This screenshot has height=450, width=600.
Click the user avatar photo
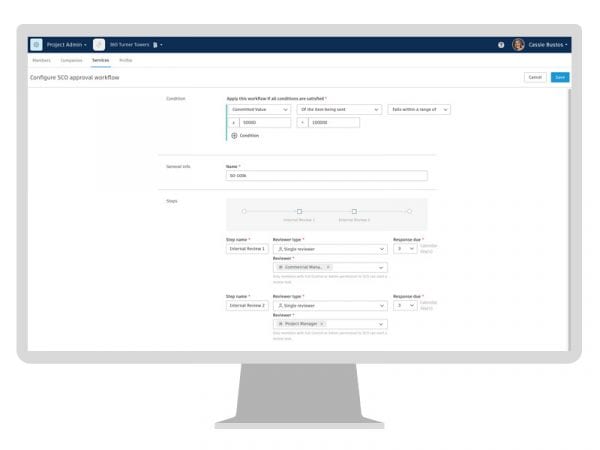click(518, 45)
